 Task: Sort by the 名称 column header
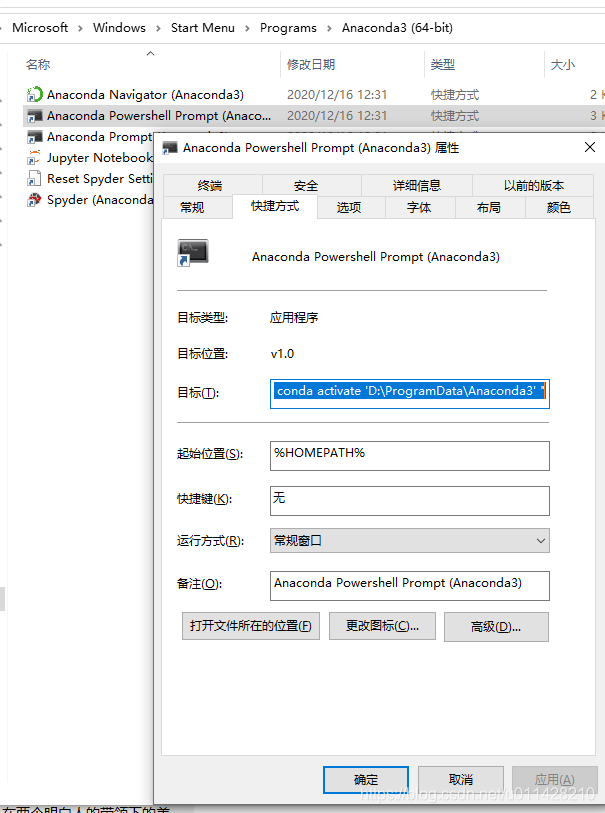pyautogui.click(x=38, y=65)
